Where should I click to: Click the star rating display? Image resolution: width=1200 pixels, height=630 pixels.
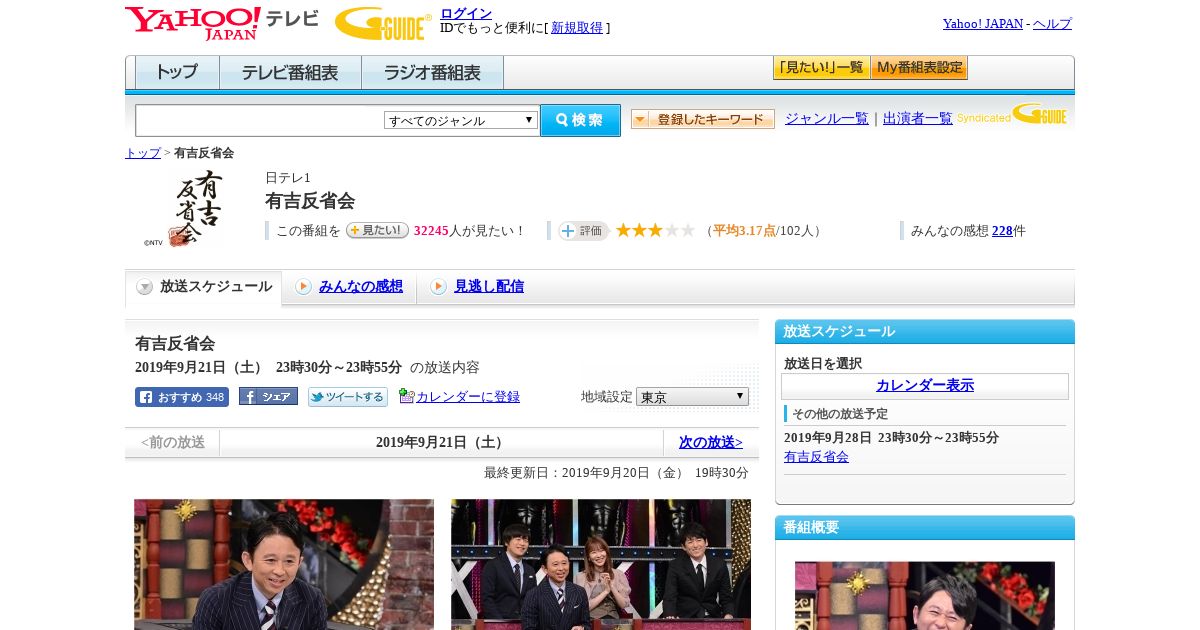tap(655, 230)
